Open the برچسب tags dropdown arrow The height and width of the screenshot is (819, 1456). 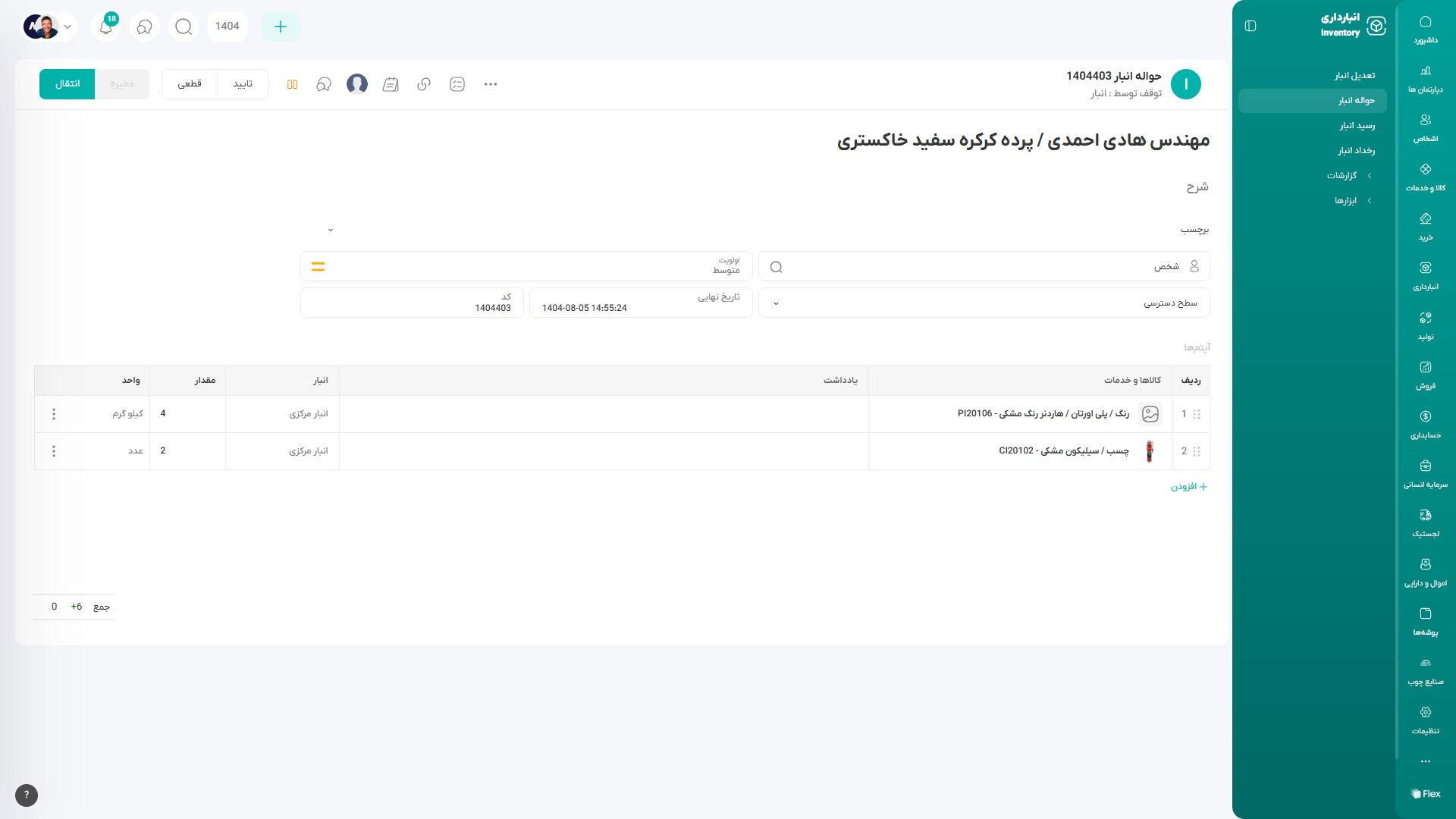[x=331, y=230]
